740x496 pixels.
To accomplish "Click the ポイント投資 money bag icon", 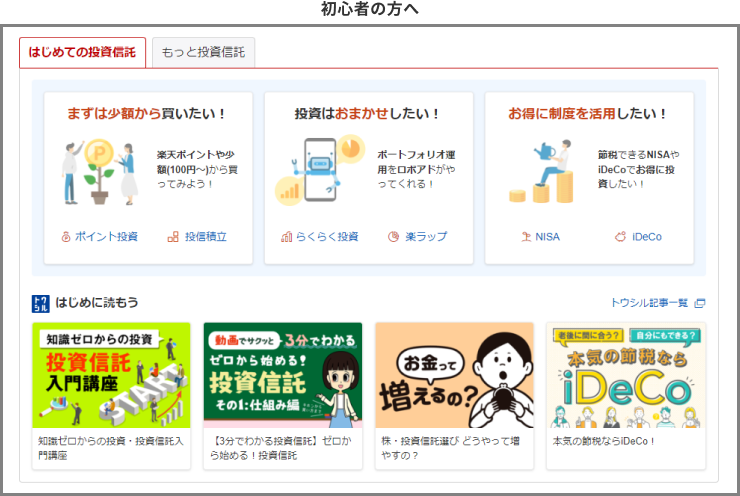I will point(66,236).
